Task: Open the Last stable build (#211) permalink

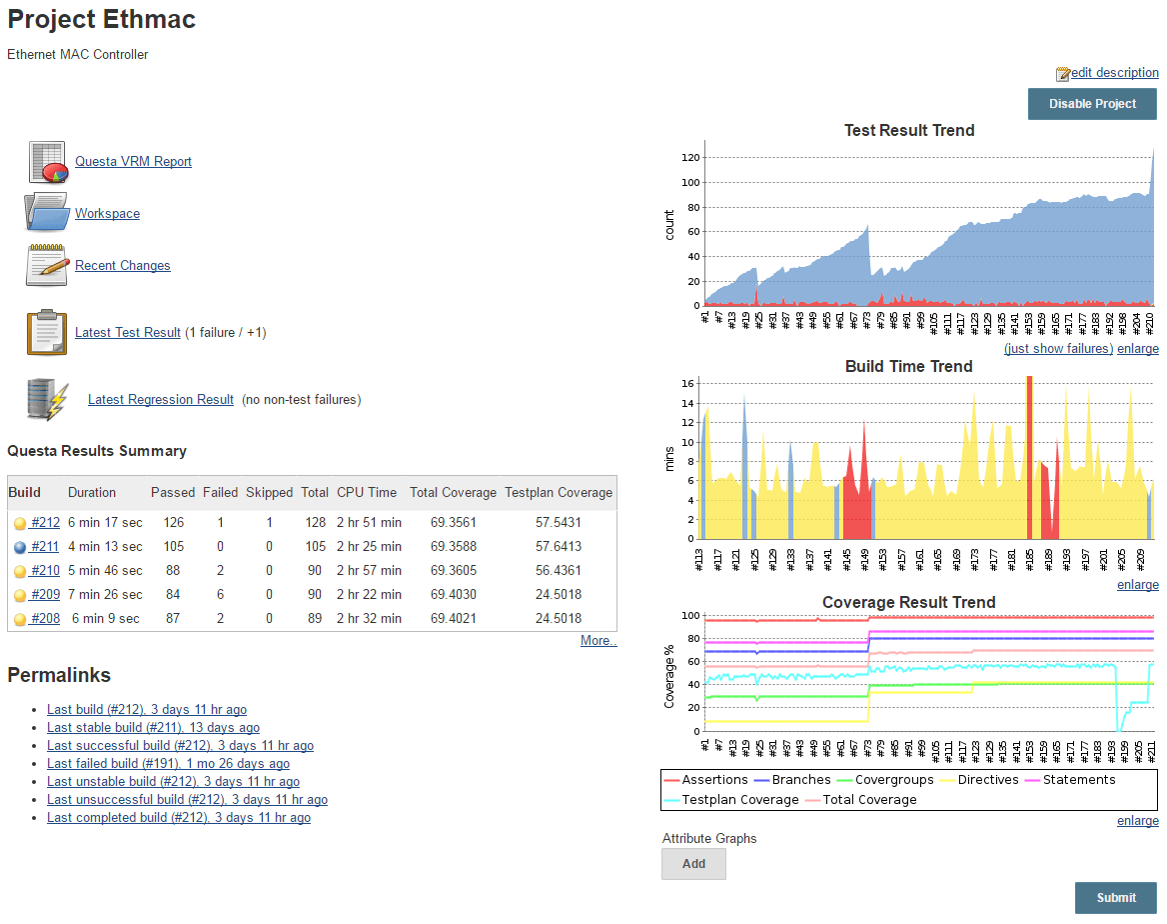Action: click(x=152, y=727)
